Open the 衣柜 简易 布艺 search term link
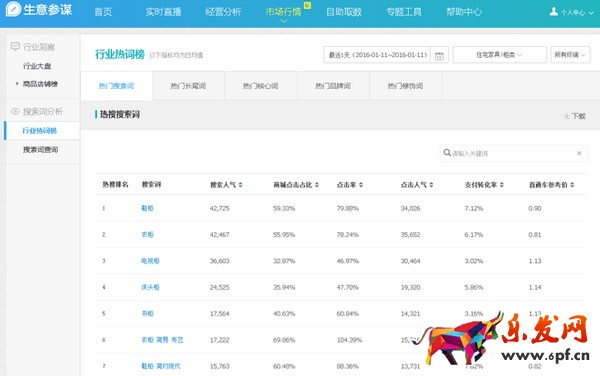 click(162, 340)
